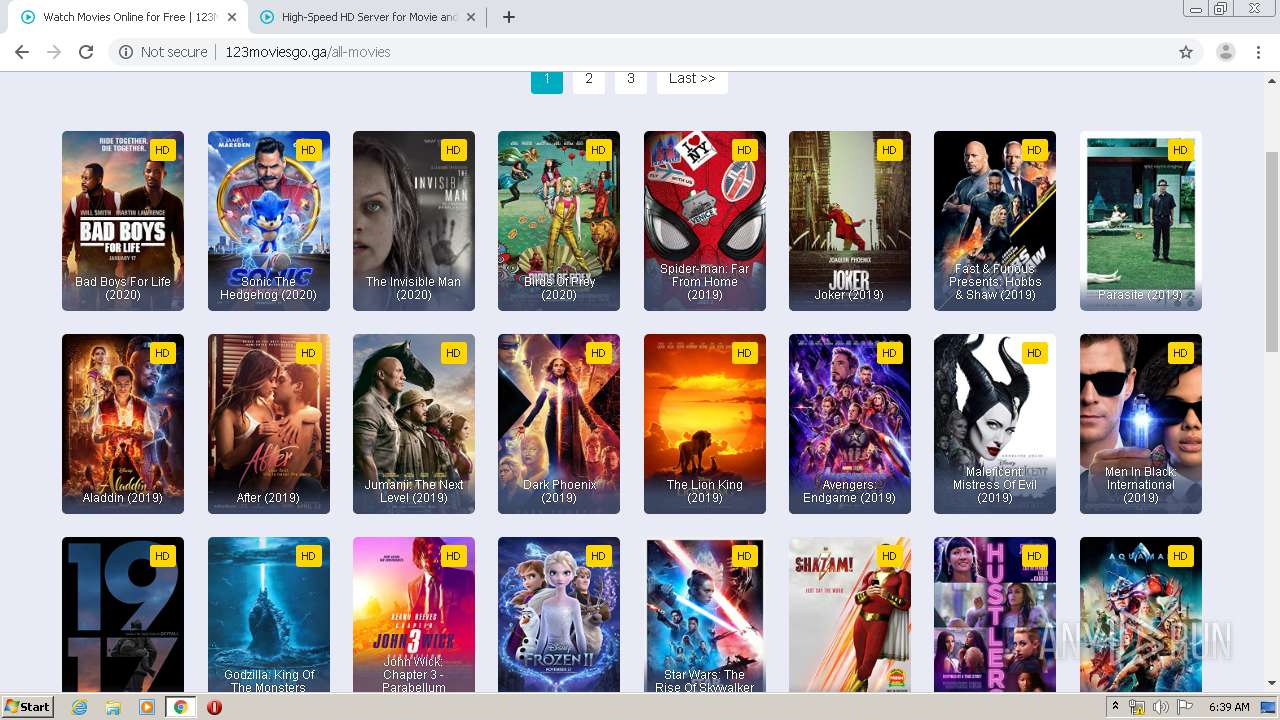
Task: Open Godzilla: King Of The Monsters
Action: [269, 615]
